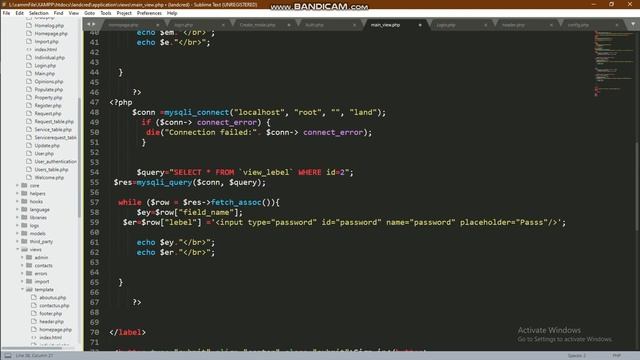Screen dimensions: 640x360
Task: Click line number 54 in the gutter
Action: coord(94,172)
